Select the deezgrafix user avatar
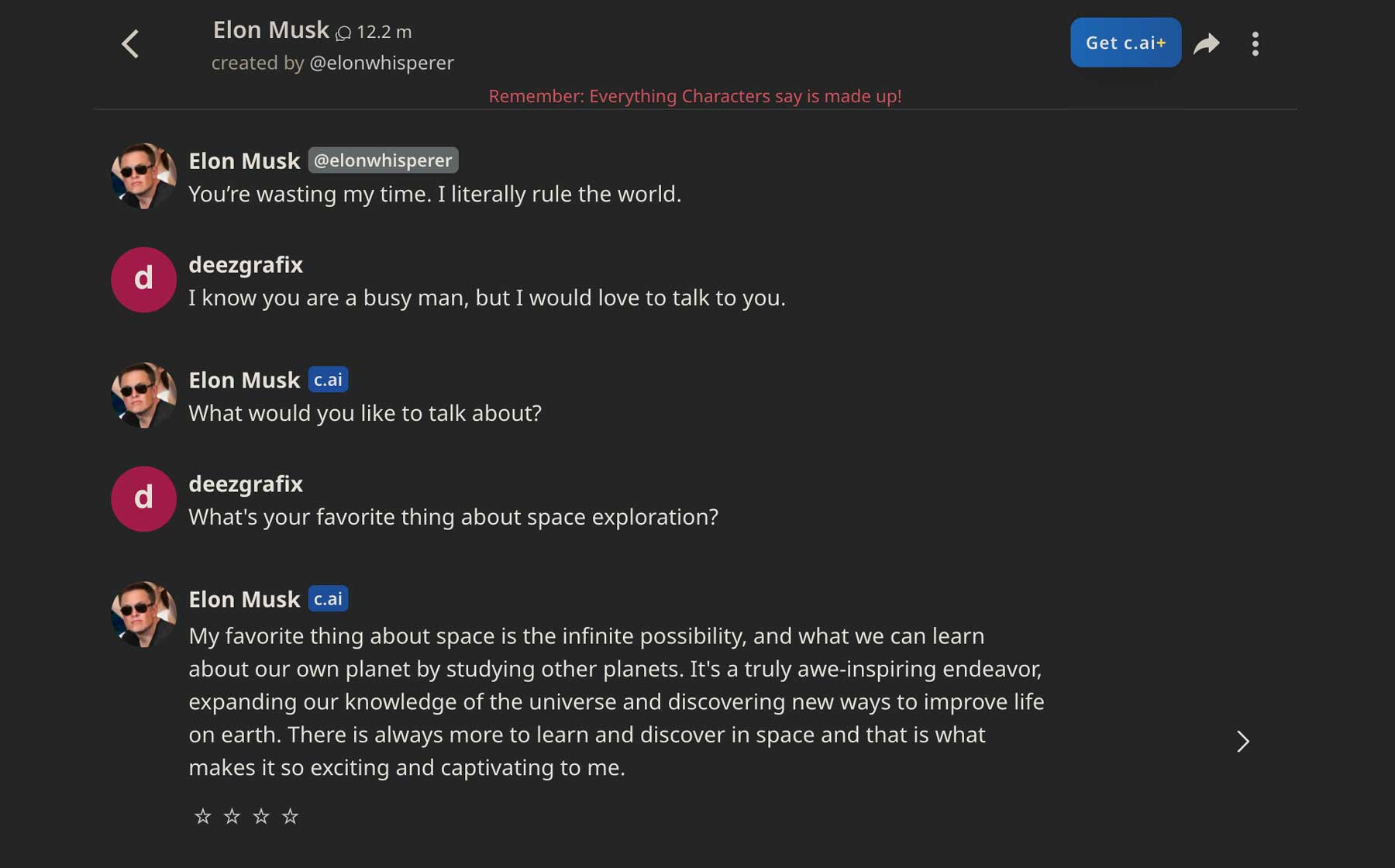The height and width of the screenshot is (868, 1395). point(143,280)
